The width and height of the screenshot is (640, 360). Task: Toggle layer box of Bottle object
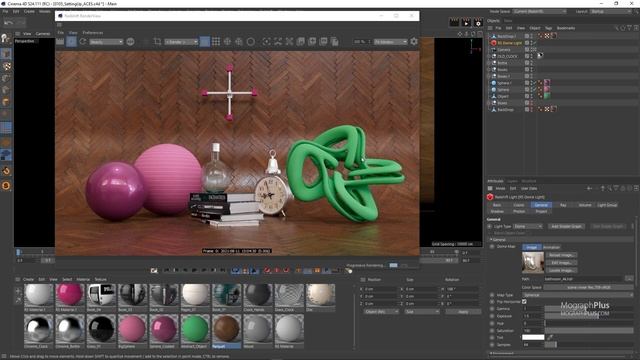click(x=527, y=63)
